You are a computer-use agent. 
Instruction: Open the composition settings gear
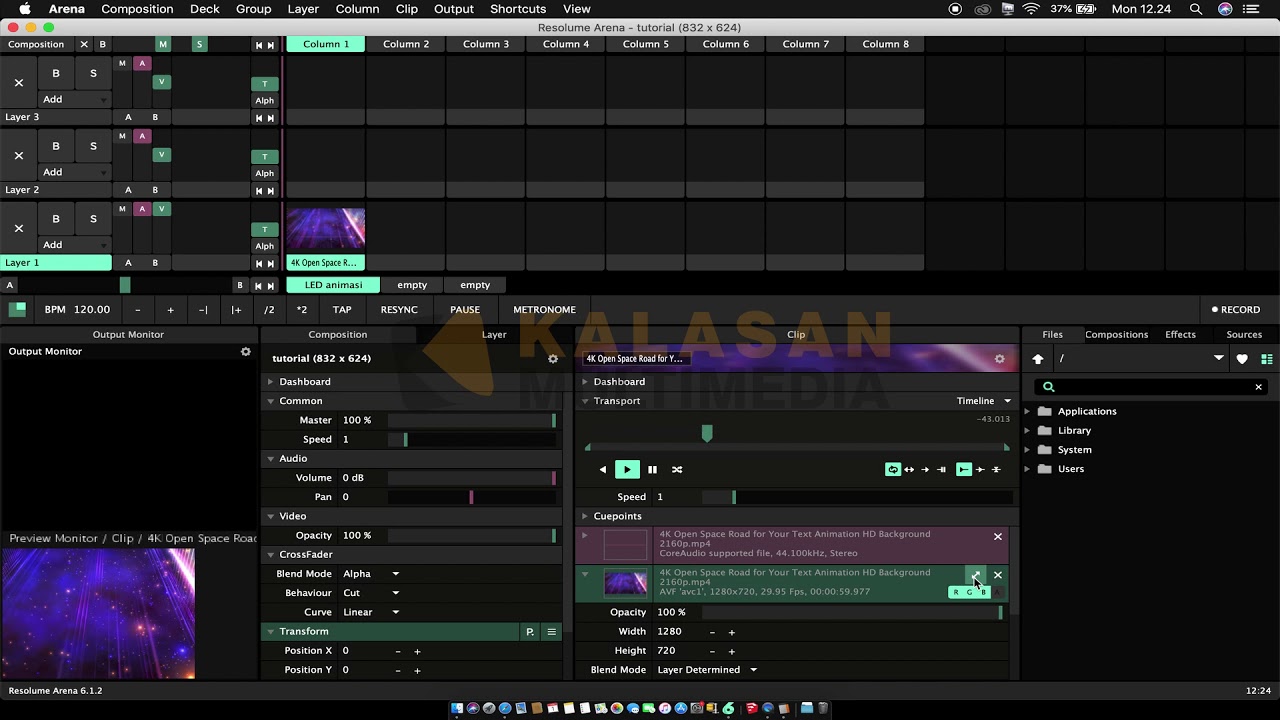[x=553, y=358]
